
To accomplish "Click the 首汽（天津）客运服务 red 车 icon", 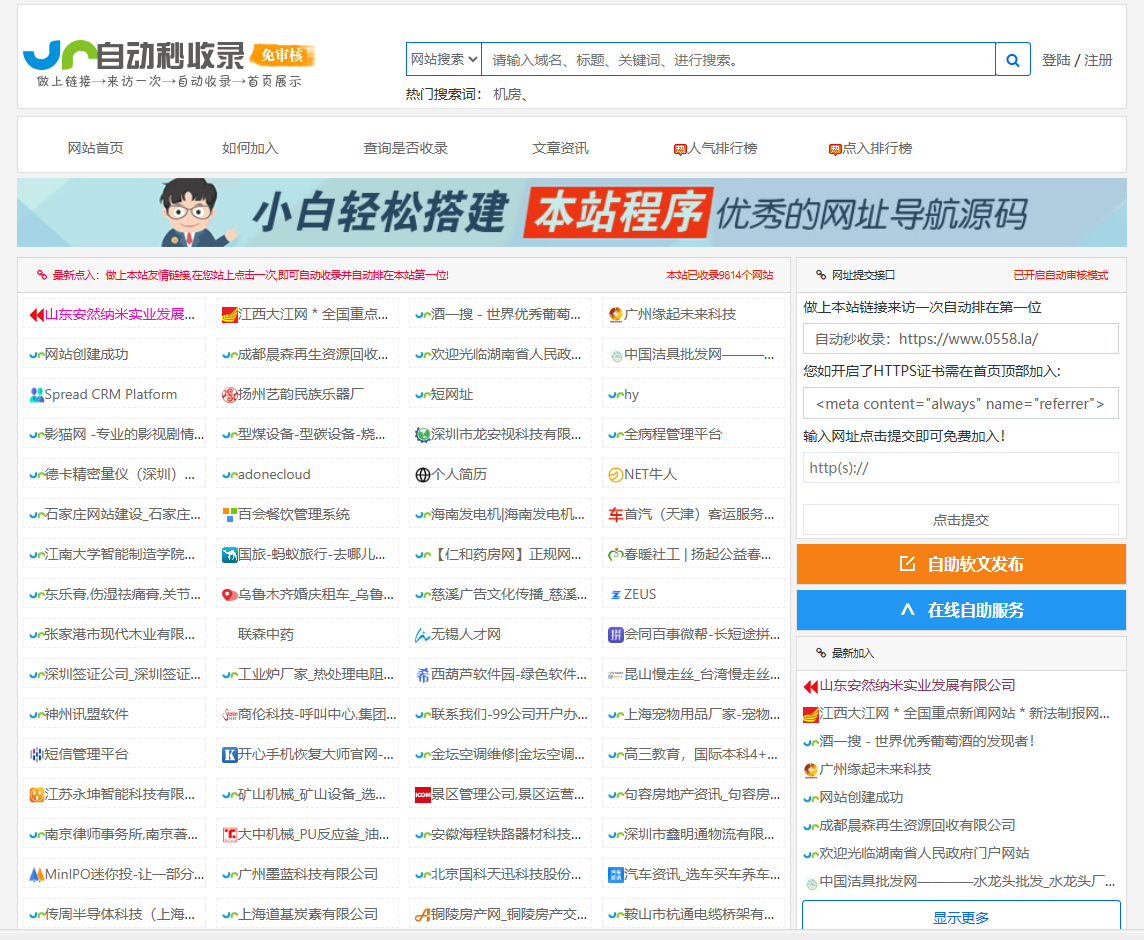I will [616, 515].
